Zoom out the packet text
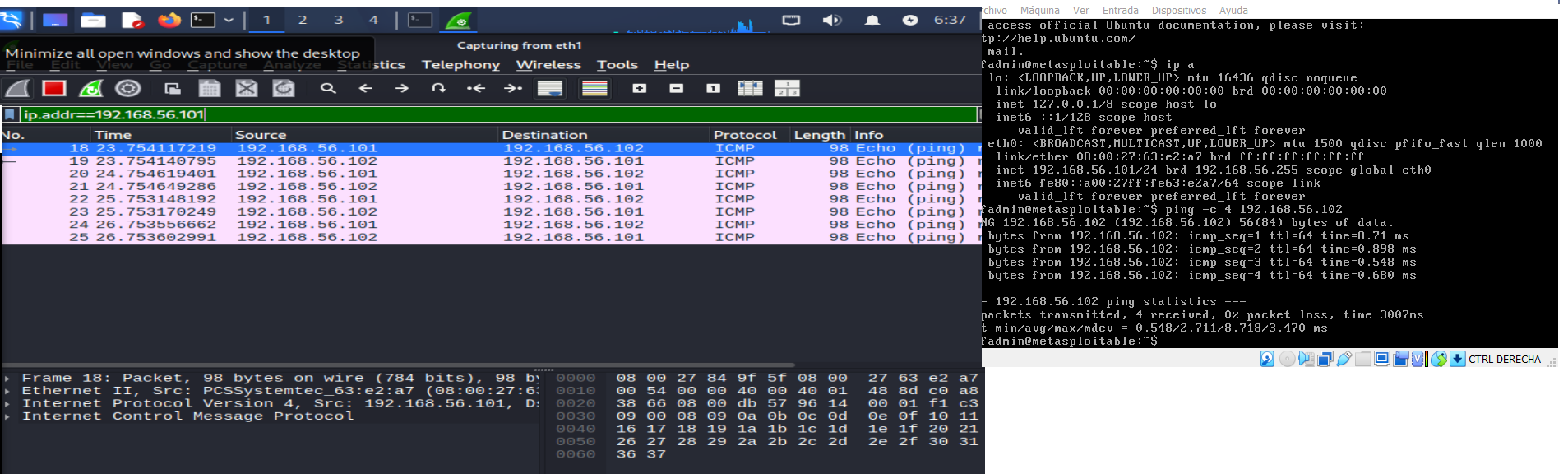 pos(677,88)
